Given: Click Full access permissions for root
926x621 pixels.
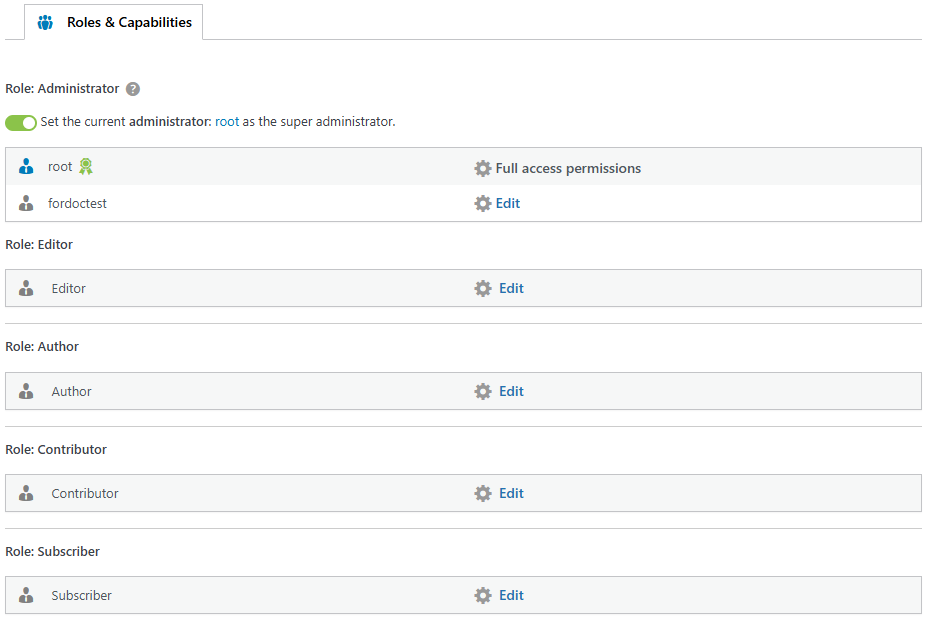Looking at the screenshot, I should pyautogui.click(x=568, y=168).
